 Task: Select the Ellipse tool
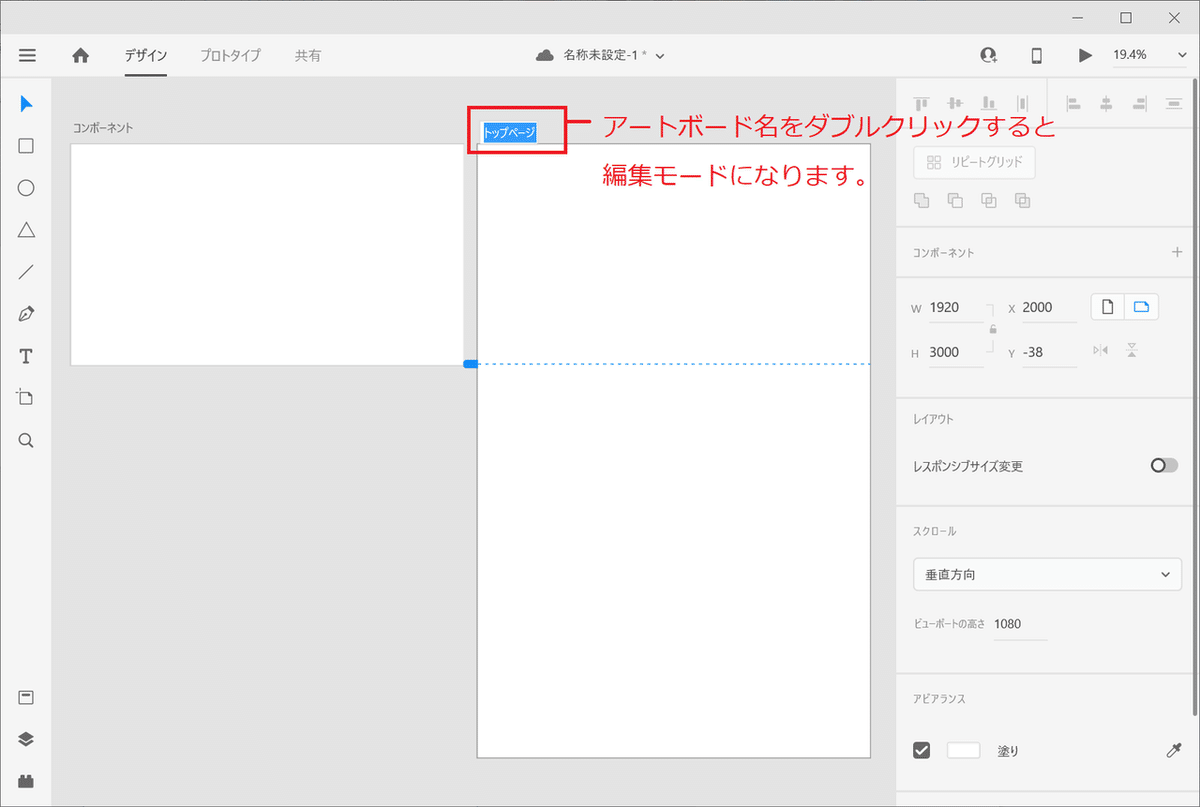pos(27,188)
